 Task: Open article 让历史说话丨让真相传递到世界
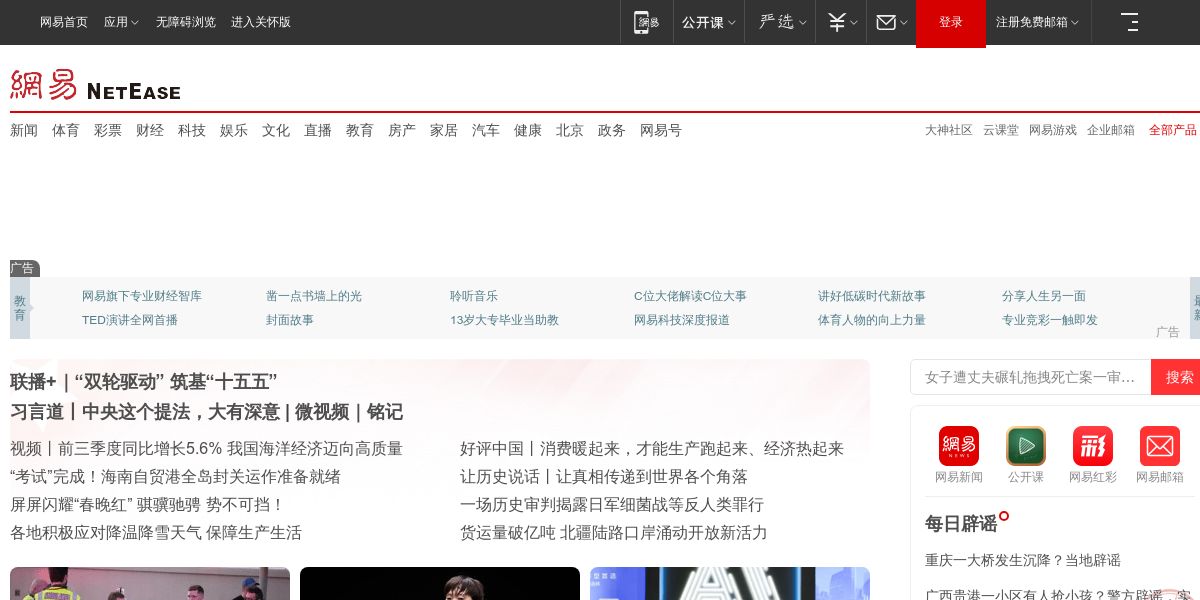click(x=604, y=477)
